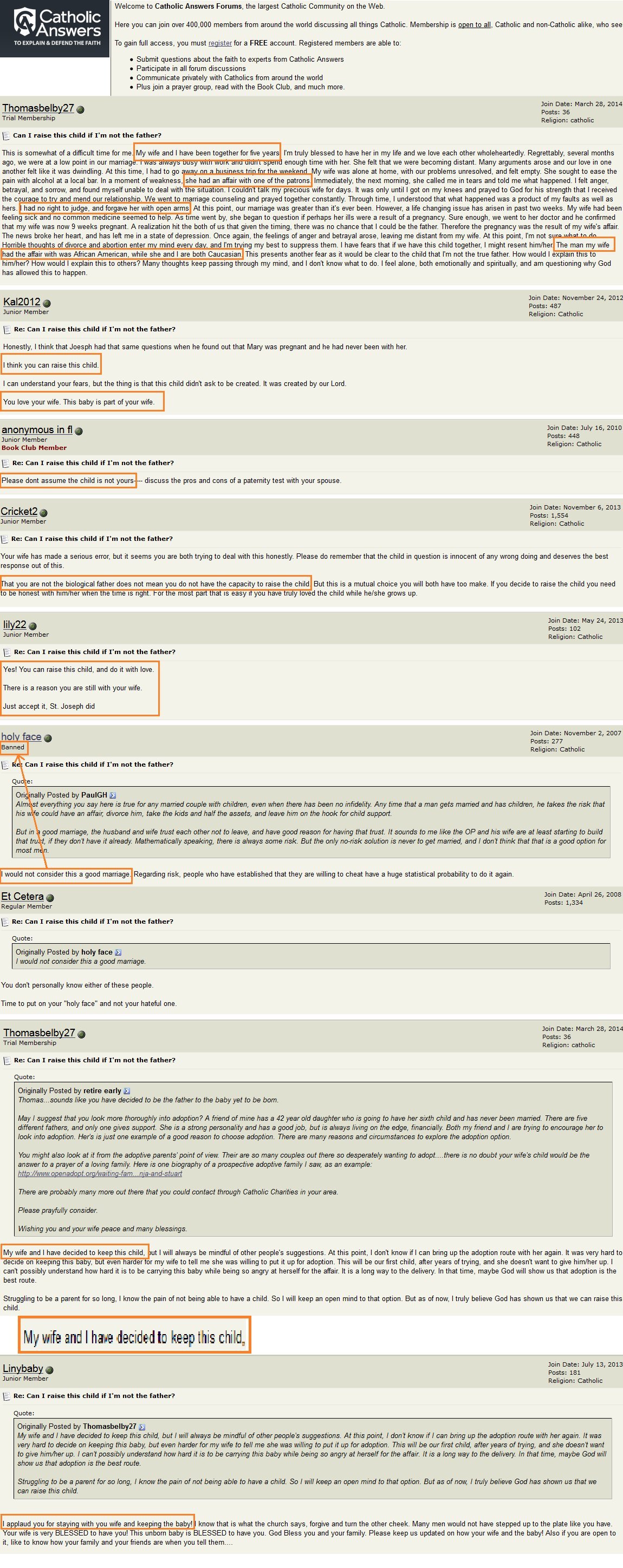Click status dot next to Kal2012
Image resolution: width=623 pixels, height=1568 pixels.
(47, 303)
